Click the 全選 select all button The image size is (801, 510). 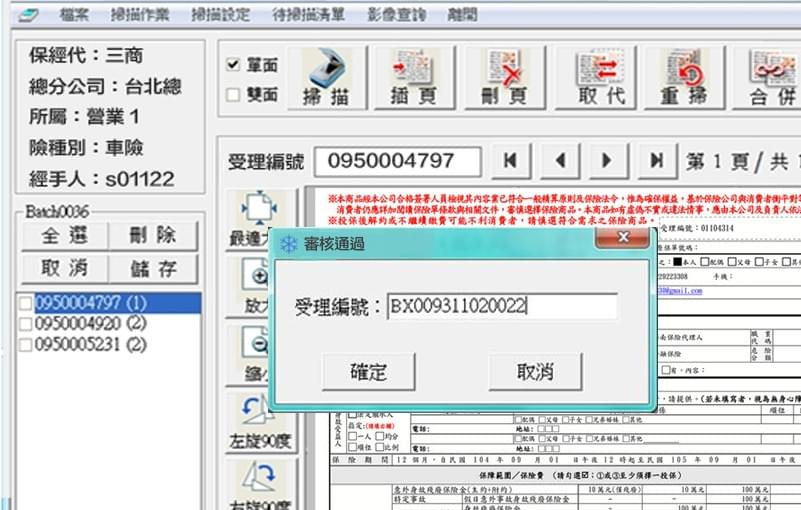[65, 236]
